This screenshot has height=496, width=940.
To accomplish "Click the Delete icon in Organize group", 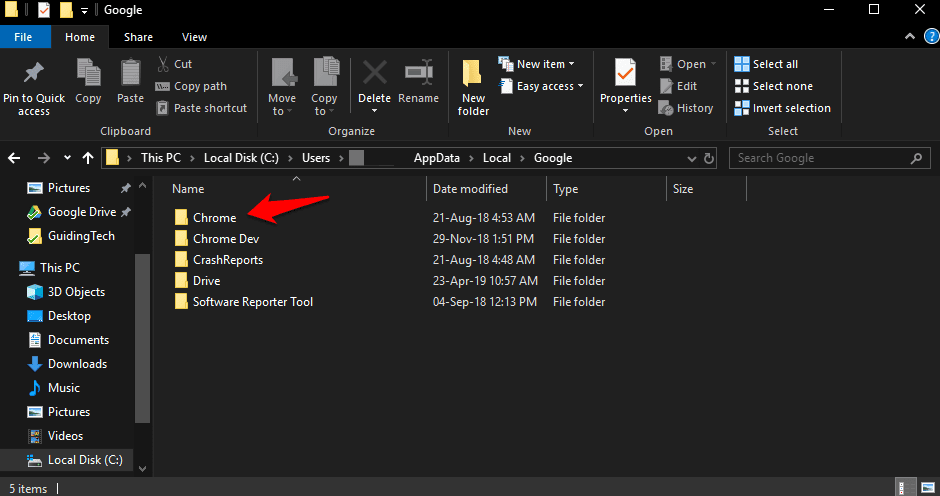I will pyautogui.click(x=374, y=74).
